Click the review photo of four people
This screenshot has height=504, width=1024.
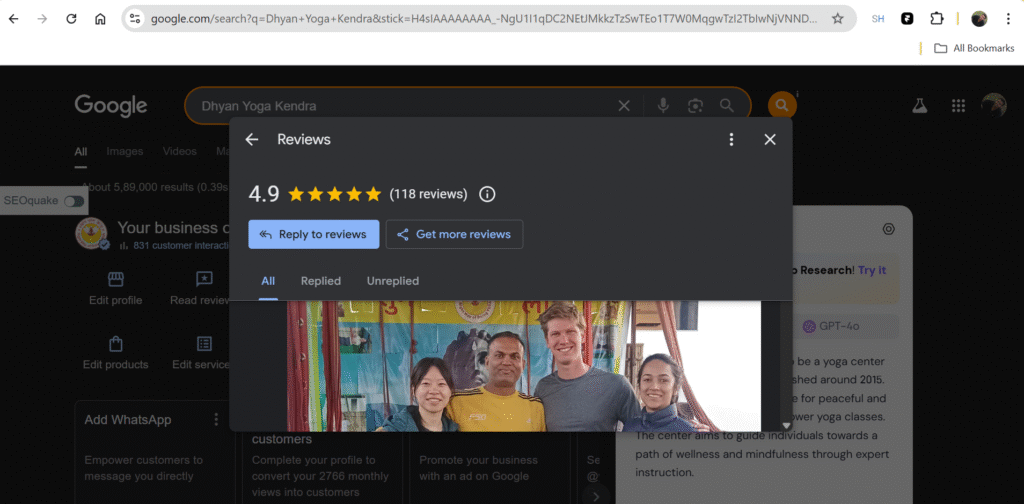click(x=524, y=365)
